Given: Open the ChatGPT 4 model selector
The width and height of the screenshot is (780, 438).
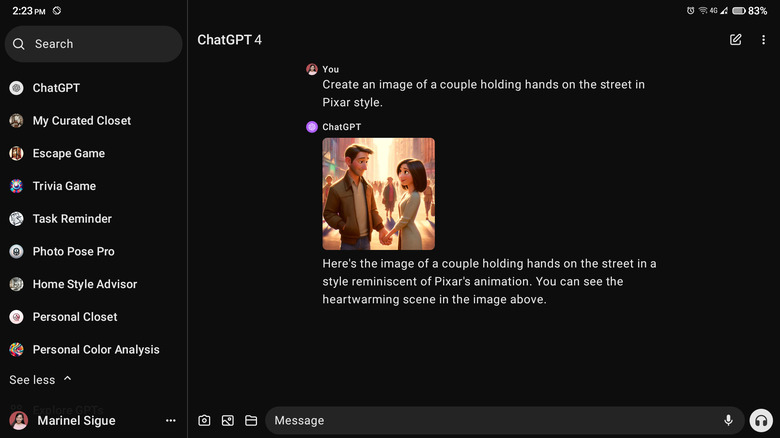Looking at the screenshot, I should (x=229, y=40).
